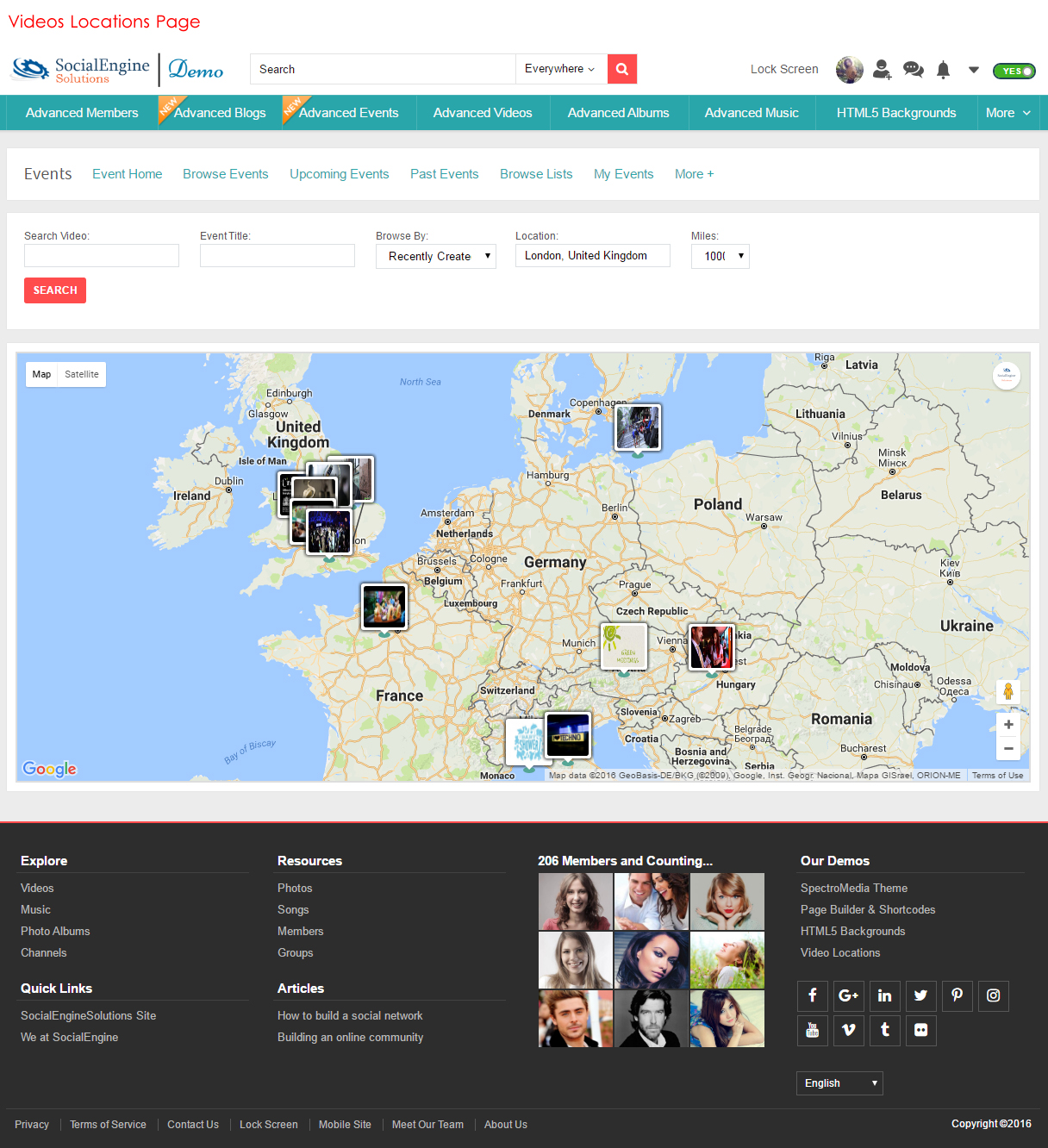Image resolution: width=1048 pixels, height=1148 pixels.
Task: Zoom in the map with plus button
Action: point(1008,724)
